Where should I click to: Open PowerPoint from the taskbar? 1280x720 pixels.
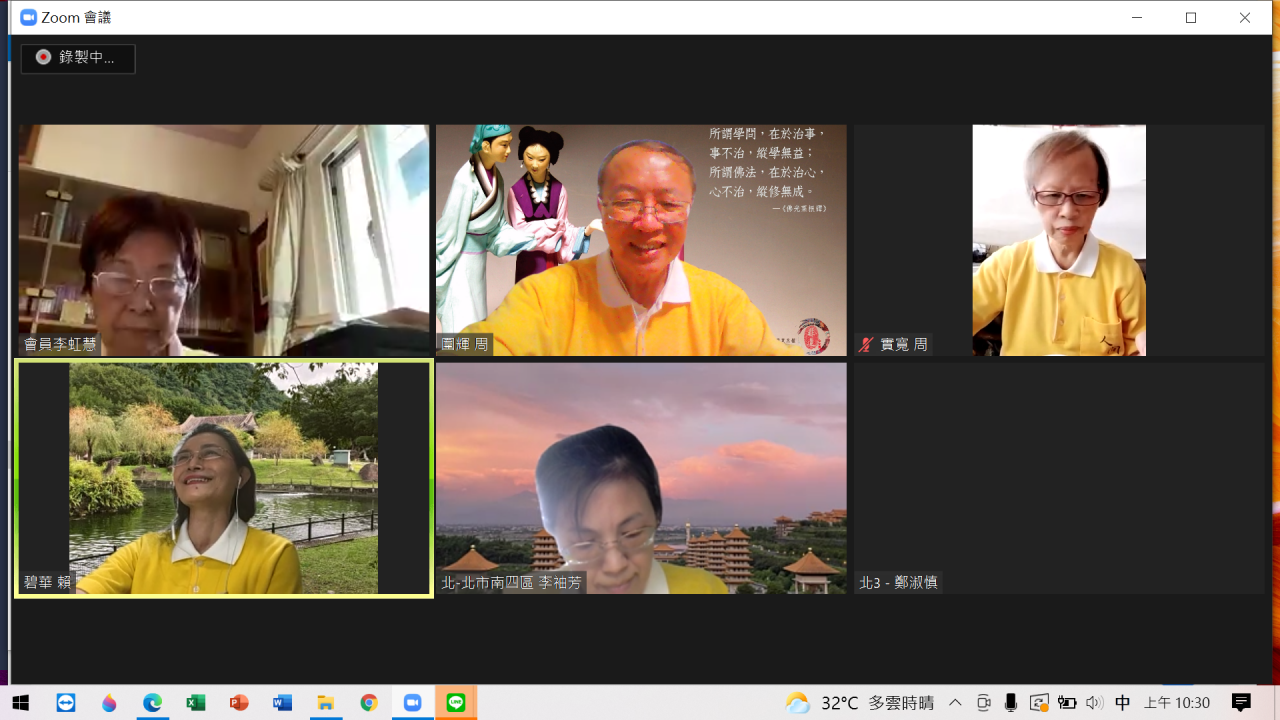(239, 703)
